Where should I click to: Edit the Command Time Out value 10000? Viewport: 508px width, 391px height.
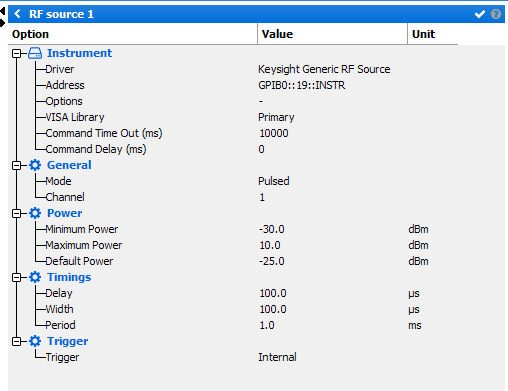274,133
